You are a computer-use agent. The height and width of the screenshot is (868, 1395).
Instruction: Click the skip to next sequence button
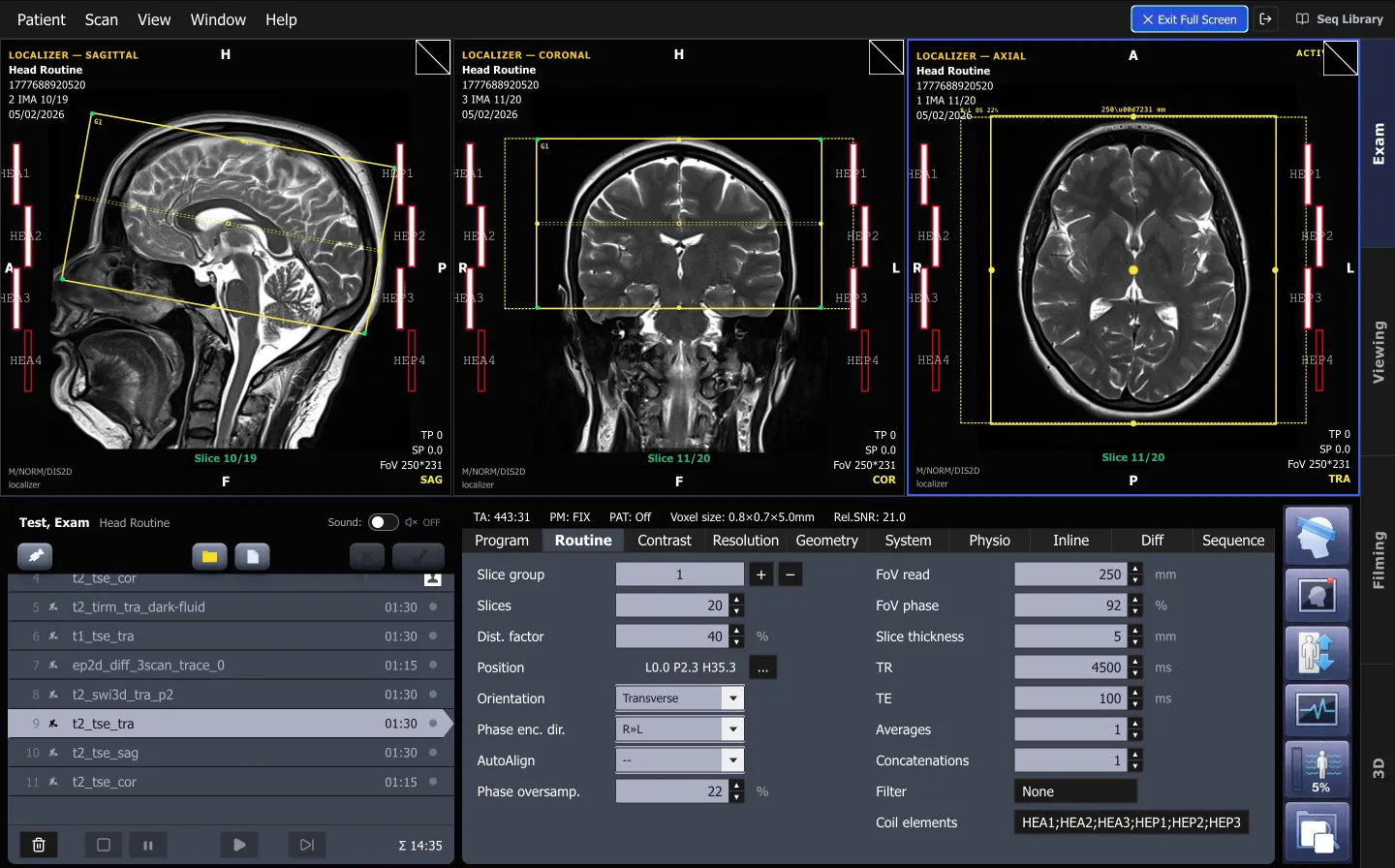(307, 845)
